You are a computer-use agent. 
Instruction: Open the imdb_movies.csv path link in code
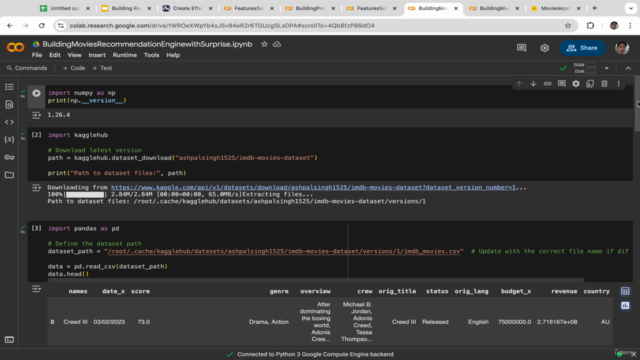tap(284, 251)
